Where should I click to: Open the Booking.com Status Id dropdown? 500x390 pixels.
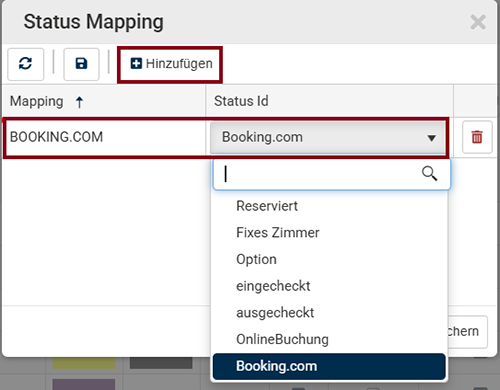tap(328, 137)
